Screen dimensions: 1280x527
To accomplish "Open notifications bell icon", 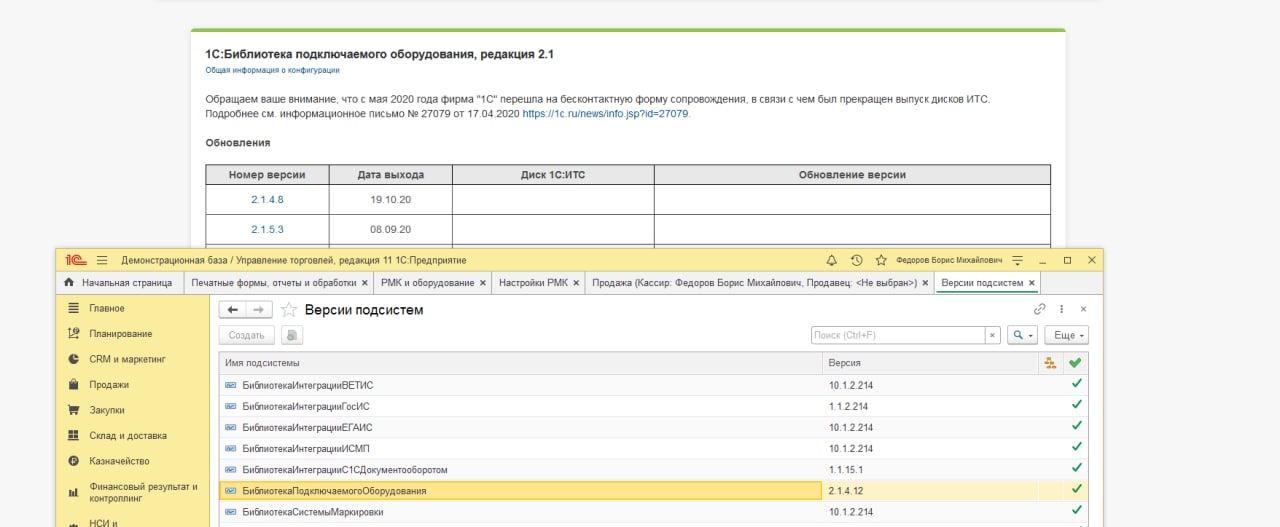I will coord(831,259).
